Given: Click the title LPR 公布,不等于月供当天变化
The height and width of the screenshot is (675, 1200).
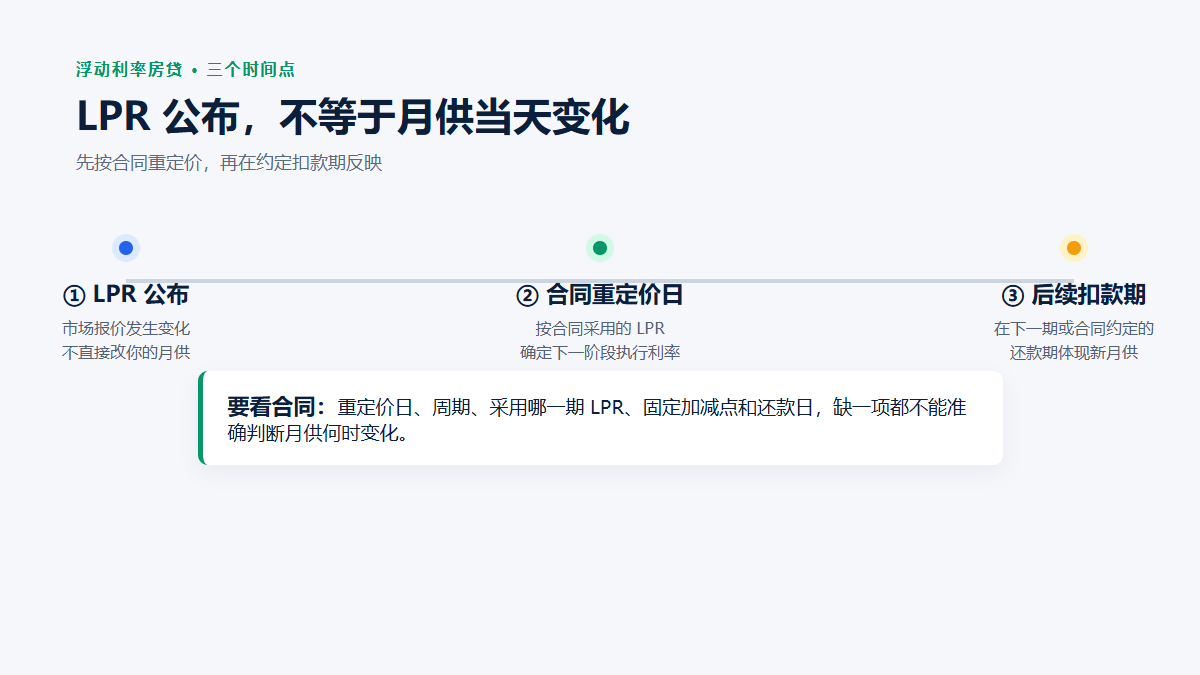Looking at the screenshot, I should point(353,117).
